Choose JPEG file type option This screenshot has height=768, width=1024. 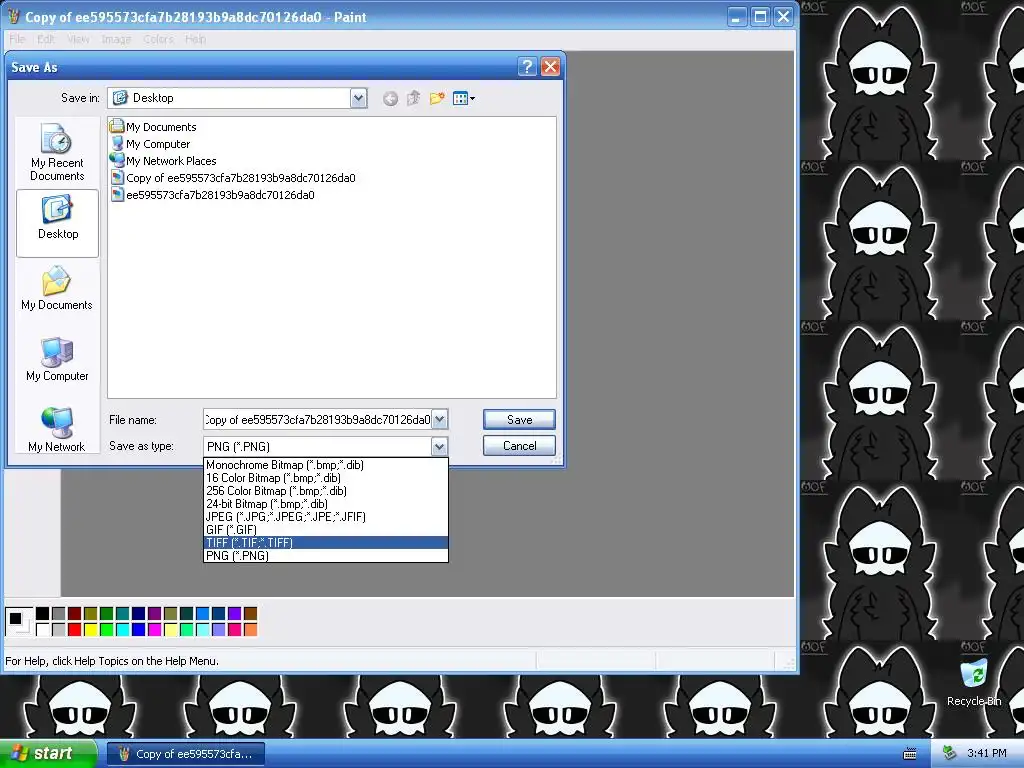pyautogui.click(x=326, y=517)
